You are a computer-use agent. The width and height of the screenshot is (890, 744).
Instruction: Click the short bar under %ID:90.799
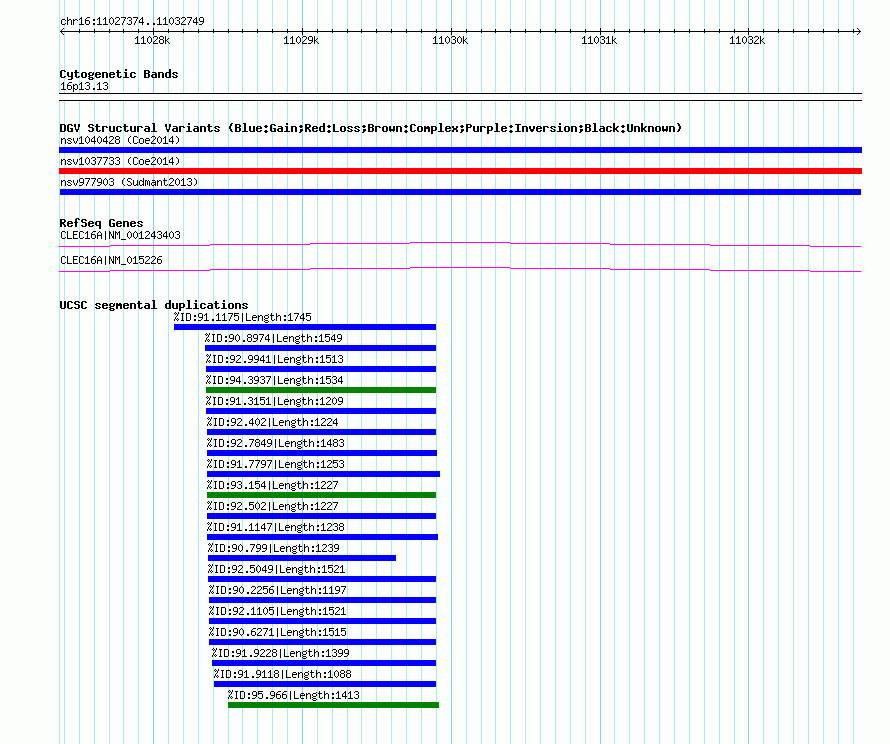[301, 558]
